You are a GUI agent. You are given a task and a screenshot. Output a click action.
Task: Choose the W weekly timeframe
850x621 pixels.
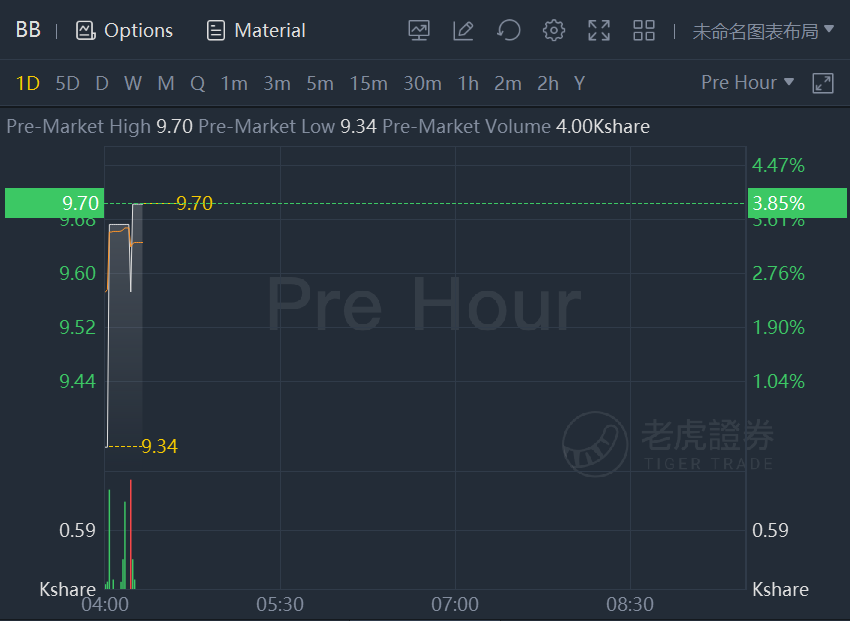133,83
